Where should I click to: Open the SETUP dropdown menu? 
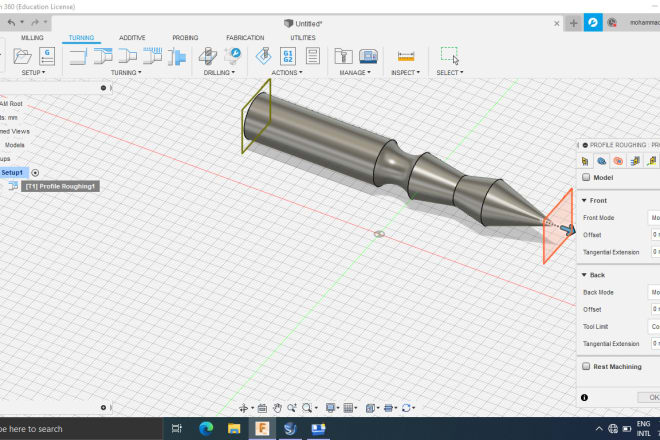(x=33, y=72)
